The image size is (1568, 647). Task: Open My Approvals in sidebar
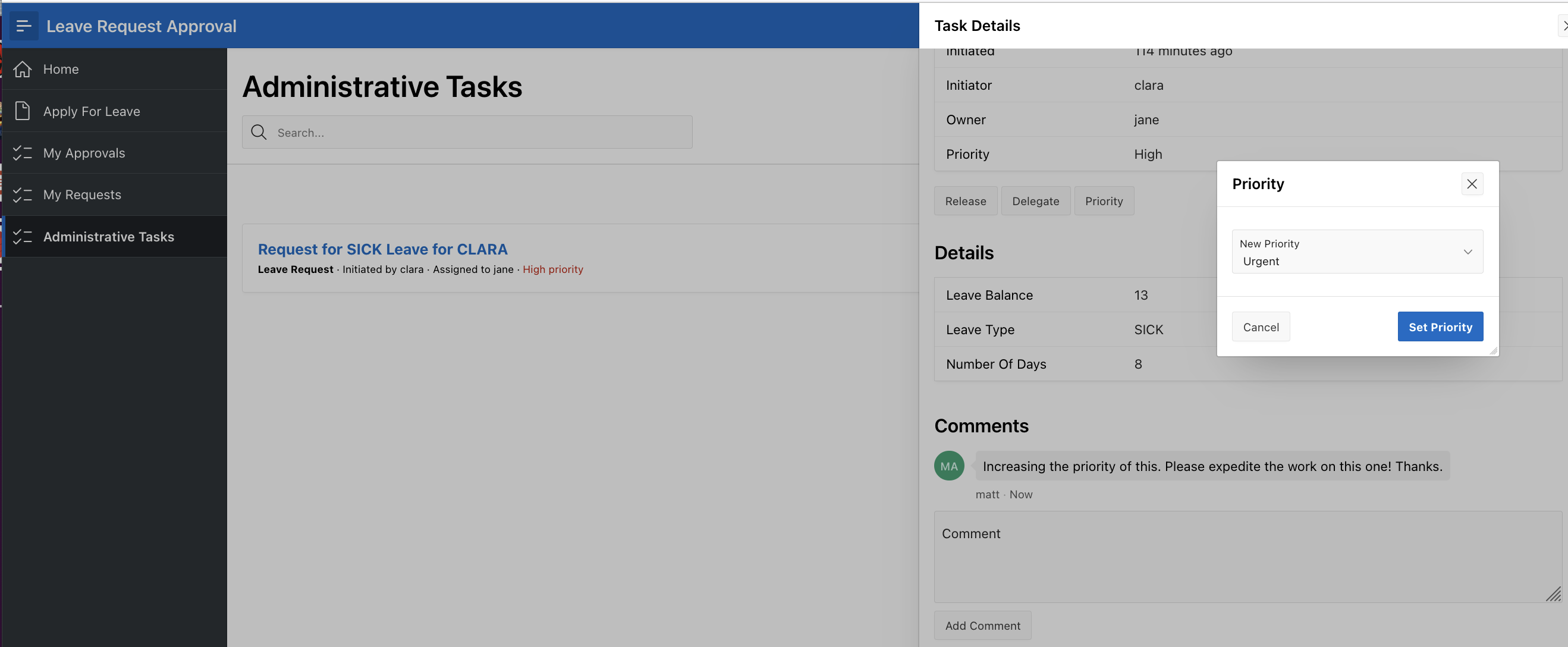click(x=84, y=153)
